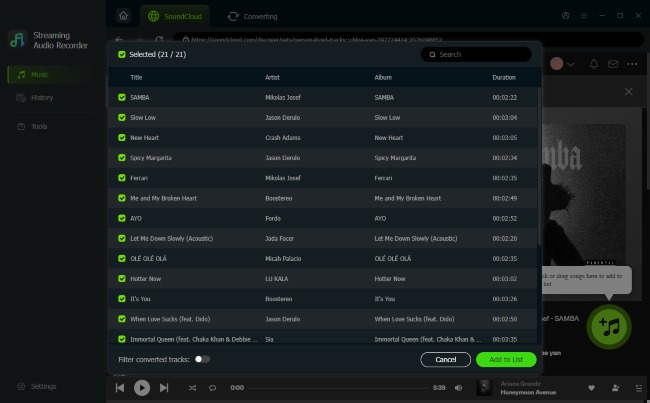Go to the home page icon
This screenshot has width=650, height=403.
(124, 16)
